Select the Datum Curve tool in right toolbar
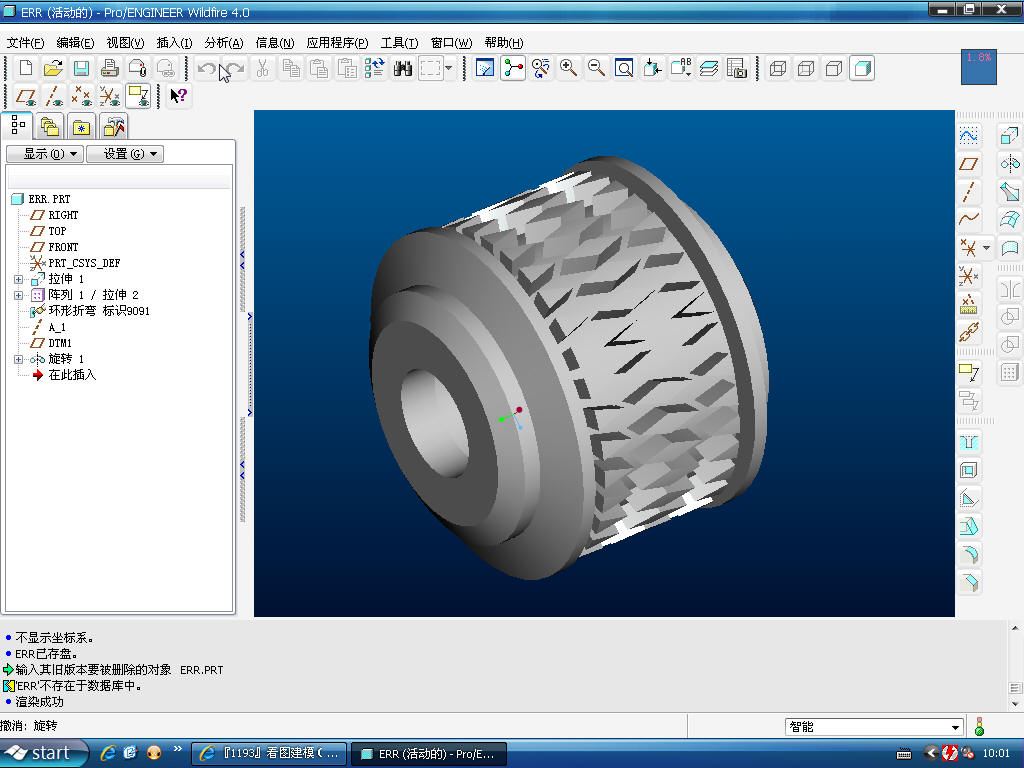 [x=968, y=219]
